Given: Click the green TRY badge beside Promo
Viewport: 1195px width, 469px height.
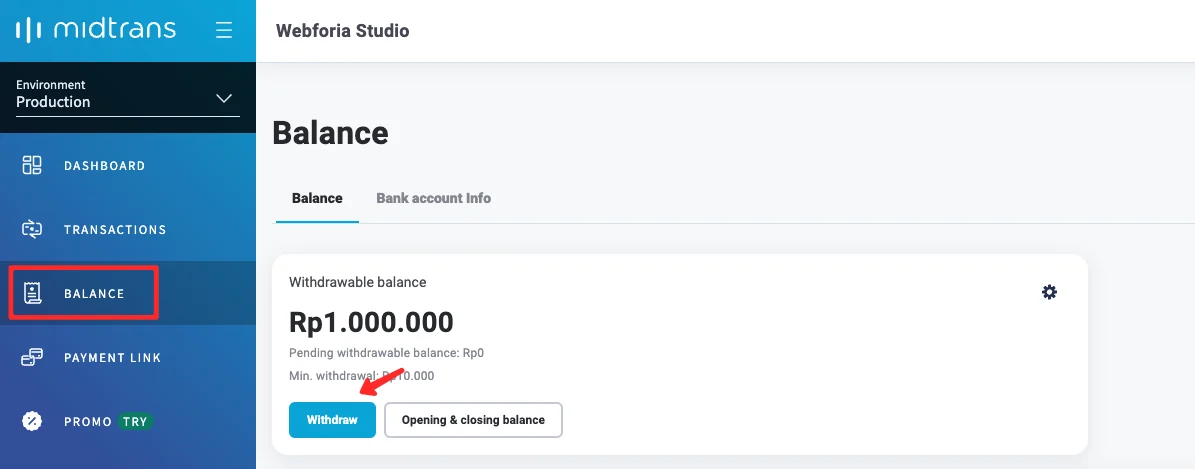Looking at the screenshot, I should (x=135, y=421).
